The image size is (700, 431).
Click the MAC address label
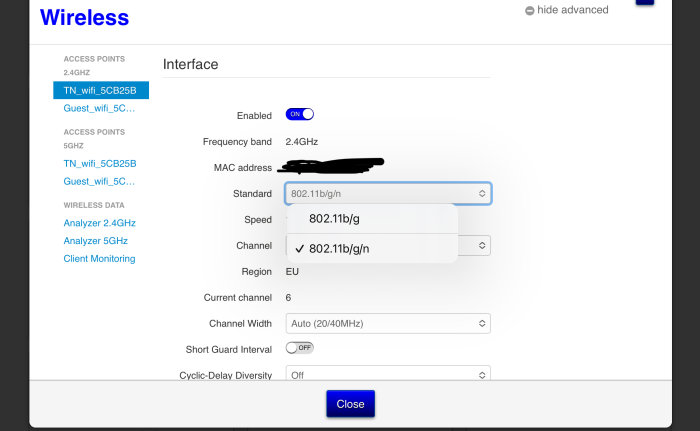coord(243,167)
